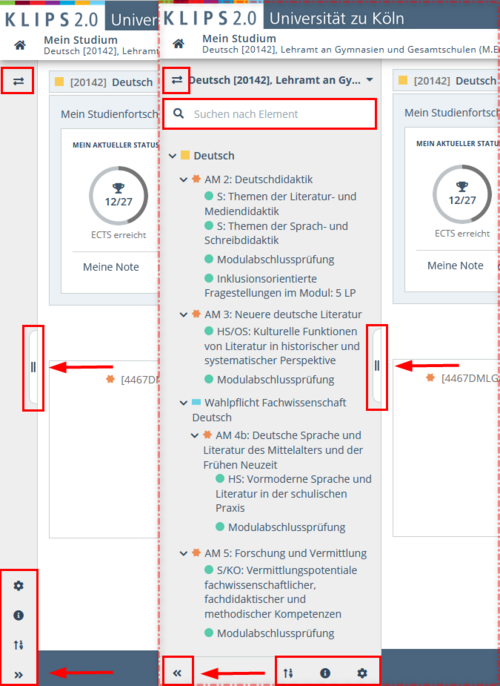Toggle the sidebar handle beside the tree

[377, 366]
